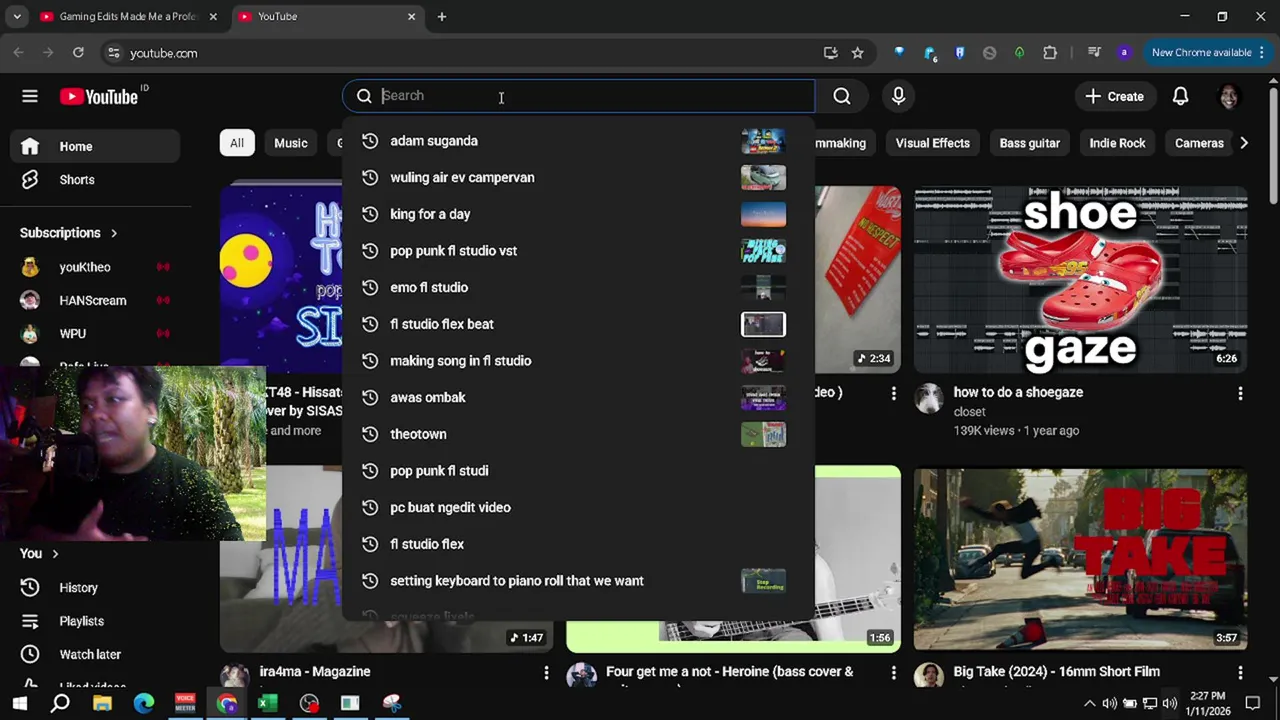Open options for ira4ma Magazine video

[x=546, y=673]
